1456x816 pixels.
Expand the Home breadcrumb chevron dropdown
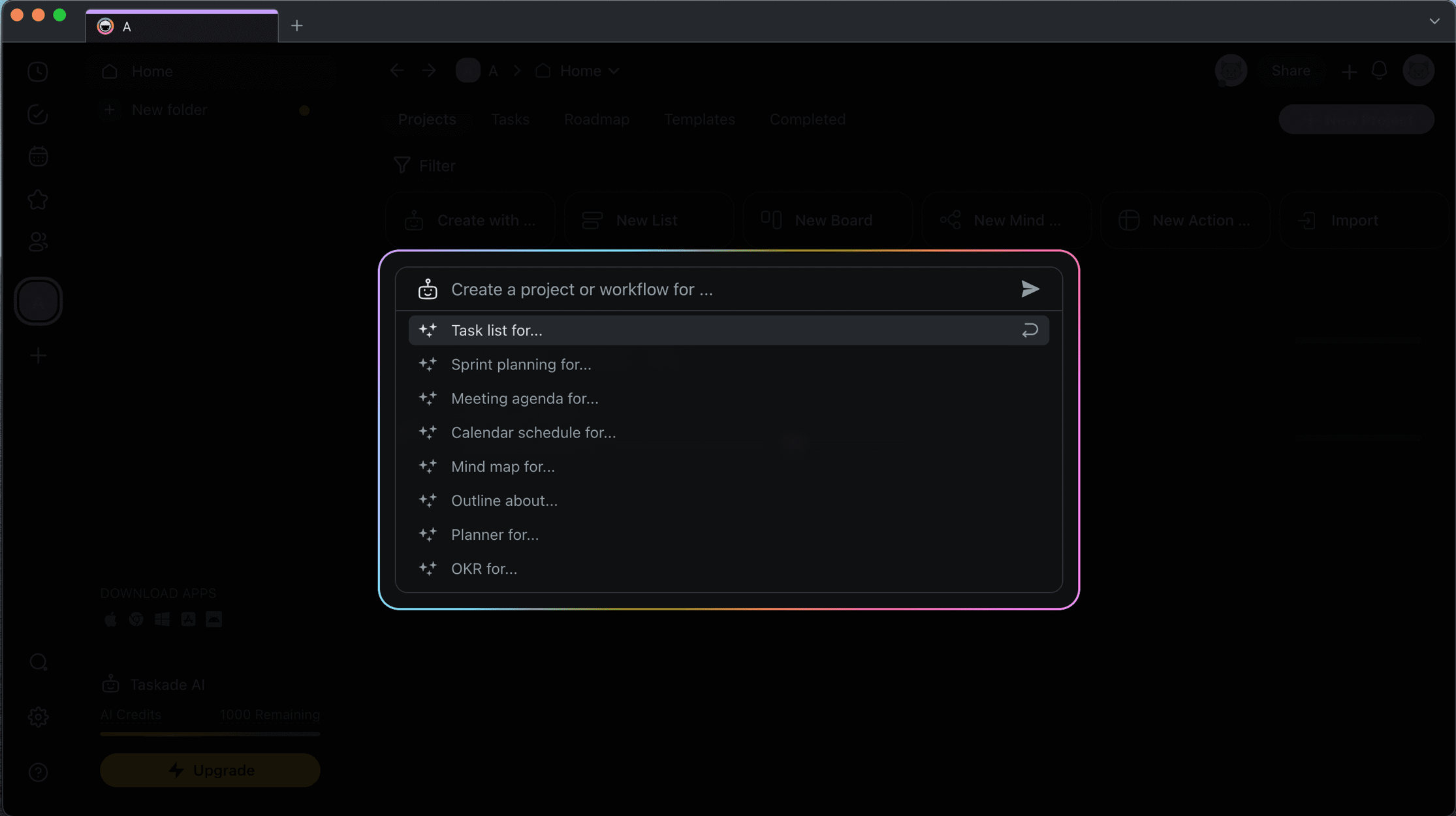(613, 71)
